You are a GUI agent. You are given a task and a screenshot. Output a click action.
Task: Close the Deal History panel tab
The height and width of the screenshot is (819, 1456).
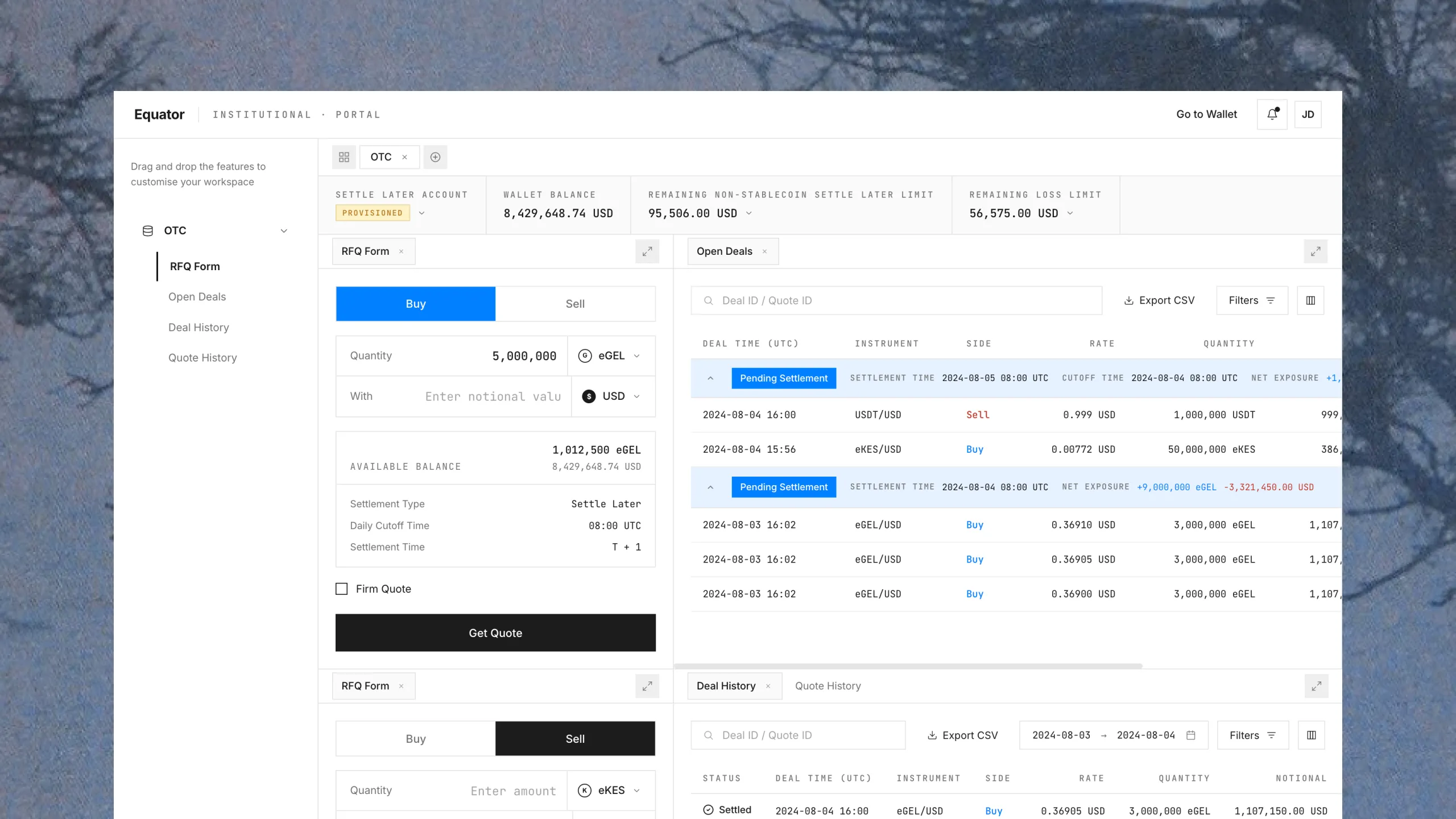coord(768,686)
